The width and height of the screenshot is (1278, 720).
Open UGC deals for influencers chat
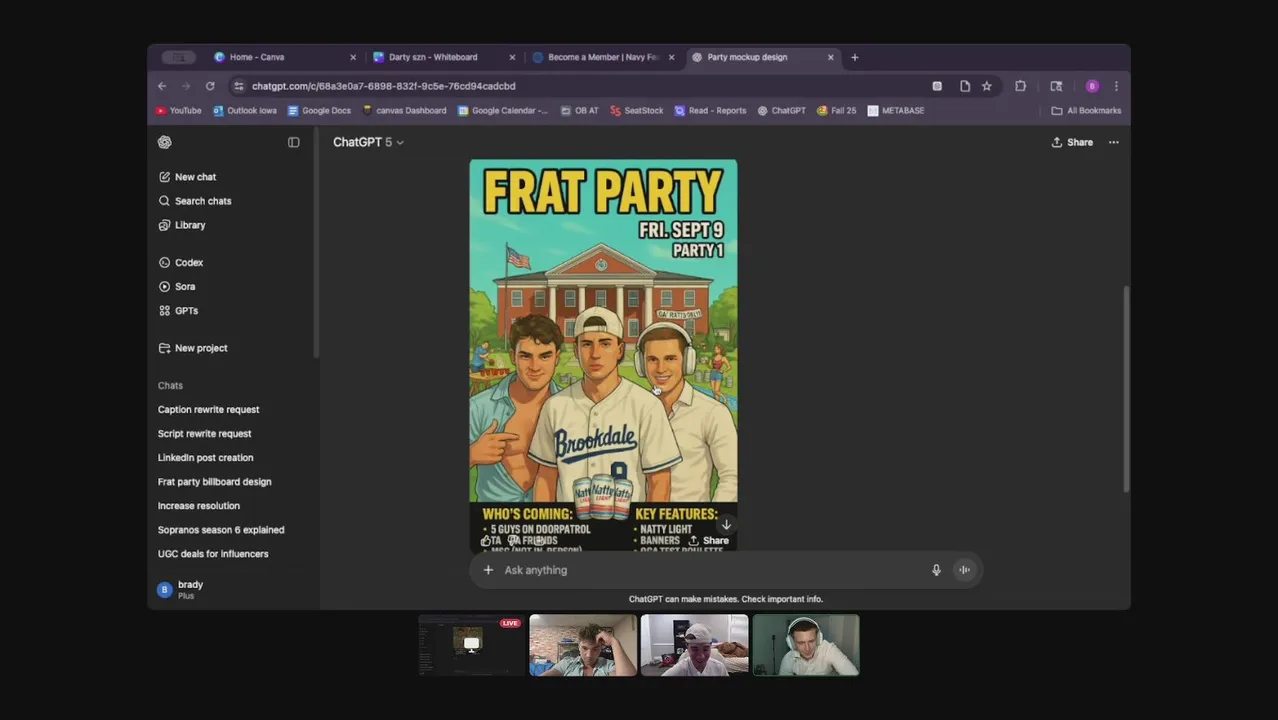[x=213, y=553]
